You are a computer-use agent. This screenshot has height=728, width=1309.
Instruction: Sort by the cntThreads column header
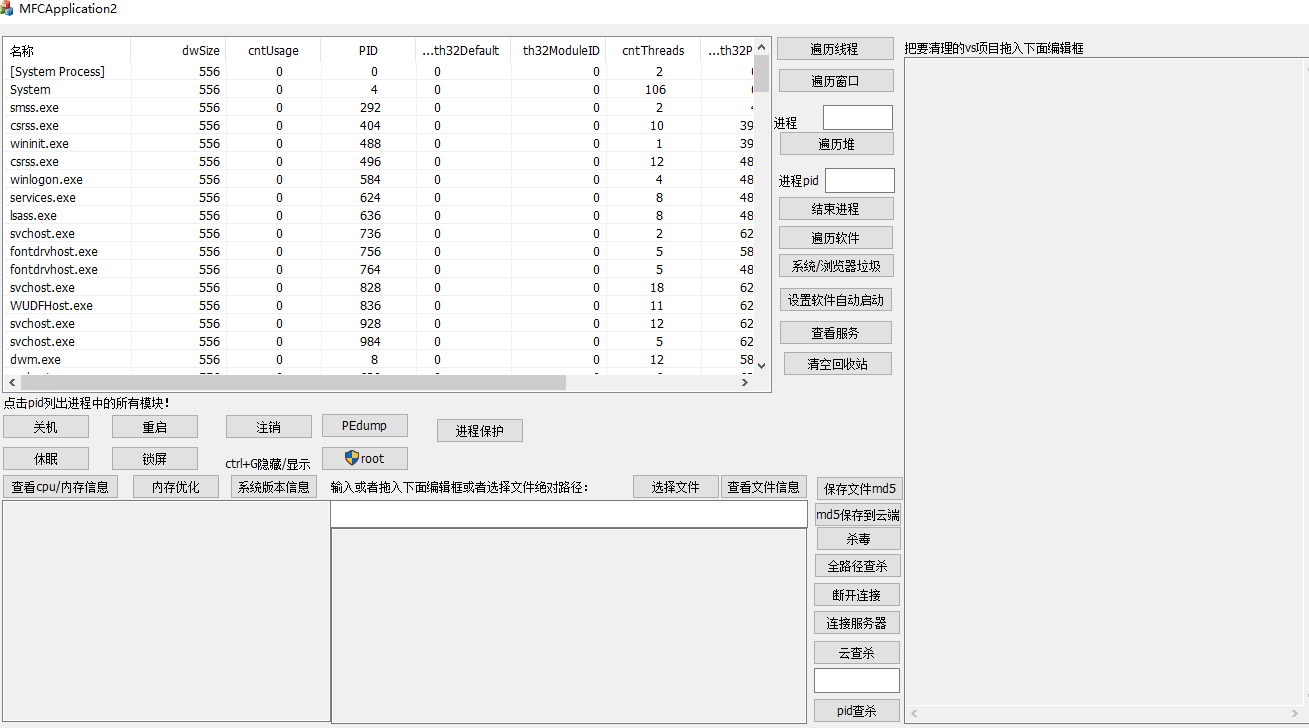pyautogui.click(x=653, y=50)
